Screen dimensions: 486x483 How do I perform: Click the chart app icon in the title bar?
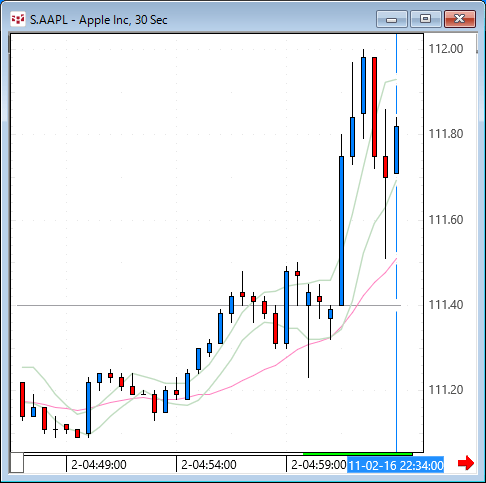point(18,19)
